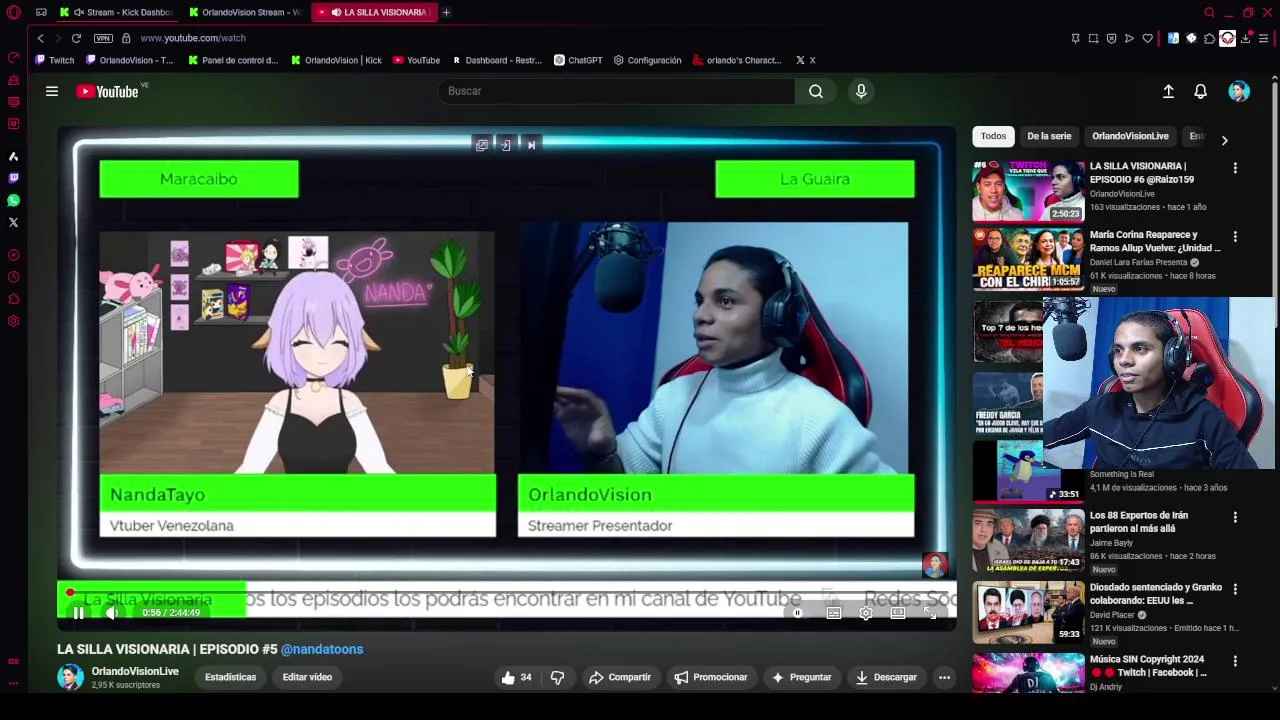Open the Episodio #6 video thumbnail
Viewport: 1280px width, 720px height.
(x=1028, y=190)
